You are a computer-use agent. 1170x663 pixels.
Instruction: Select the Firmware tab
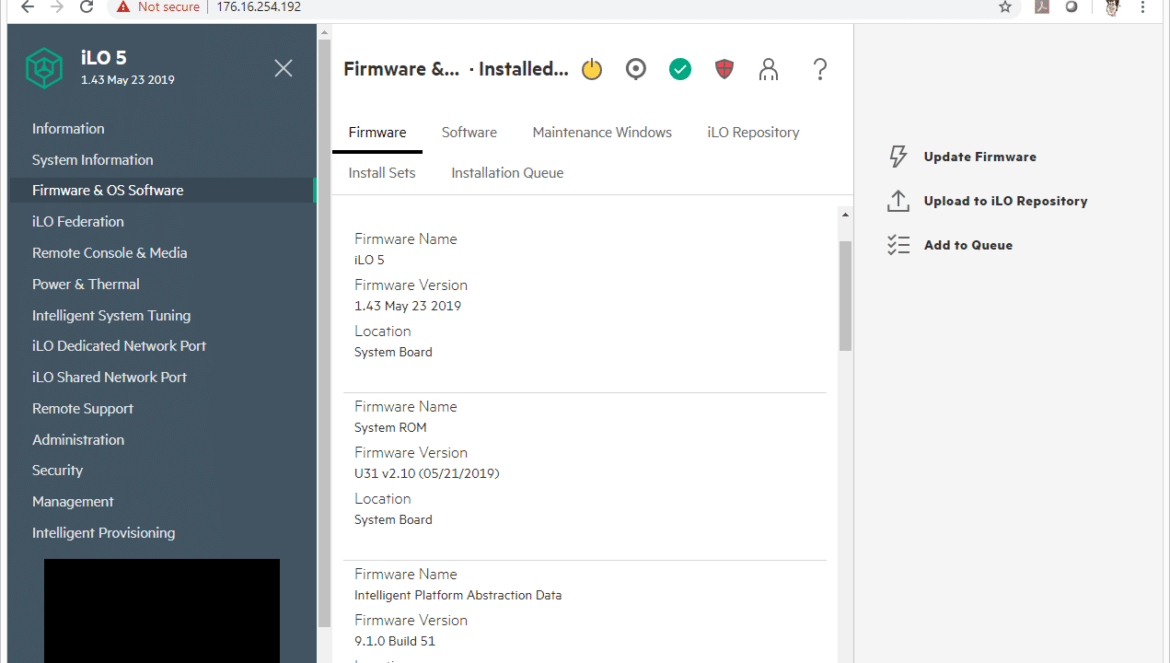378,133
